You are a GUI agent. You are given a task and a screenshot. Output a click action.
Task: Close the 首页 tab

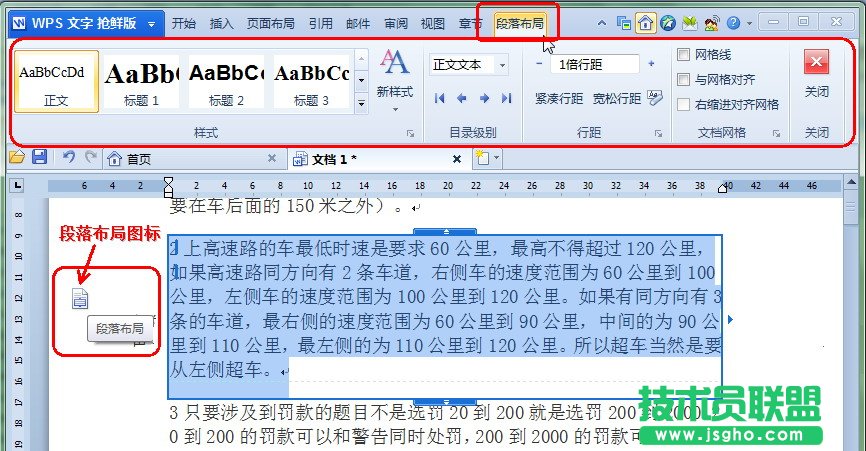tap(271, 158)
